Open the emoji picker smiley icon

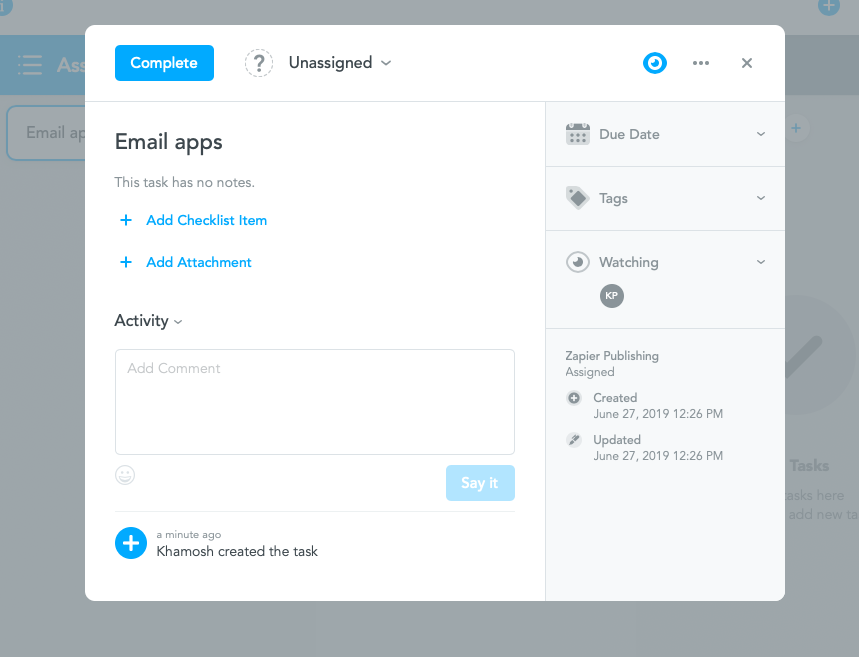[125, 475]
